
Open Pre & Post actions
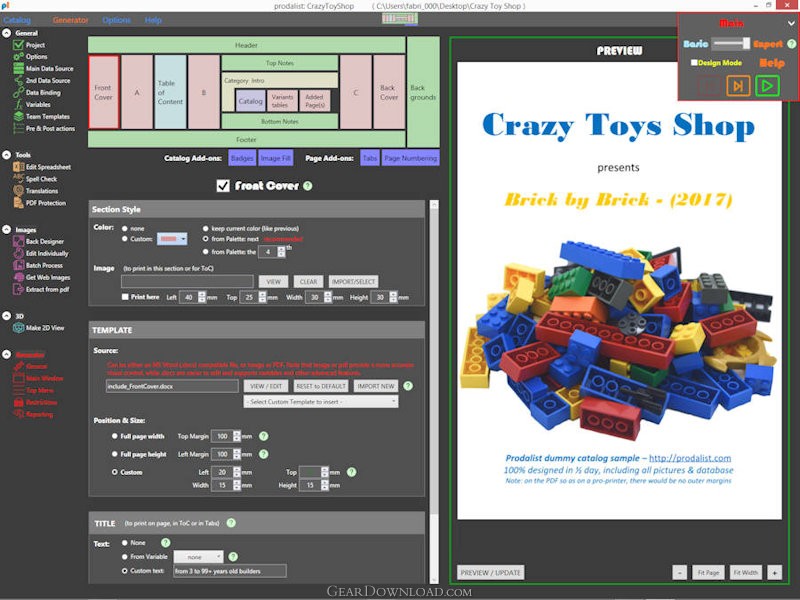coord(44,129)
